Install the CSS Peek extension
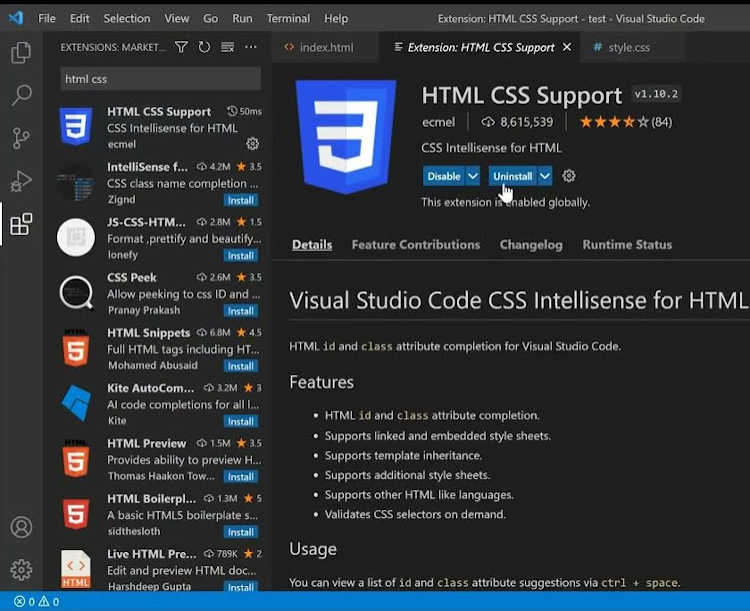 click(x=241, y=311)
